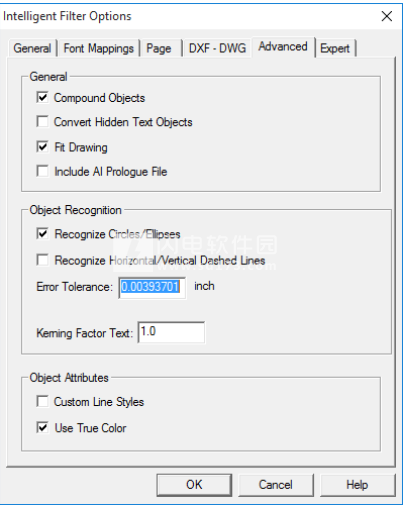Click the Cancel button
Screen dimensions: 405x505
pyautogui.click(x=276, y=485)
